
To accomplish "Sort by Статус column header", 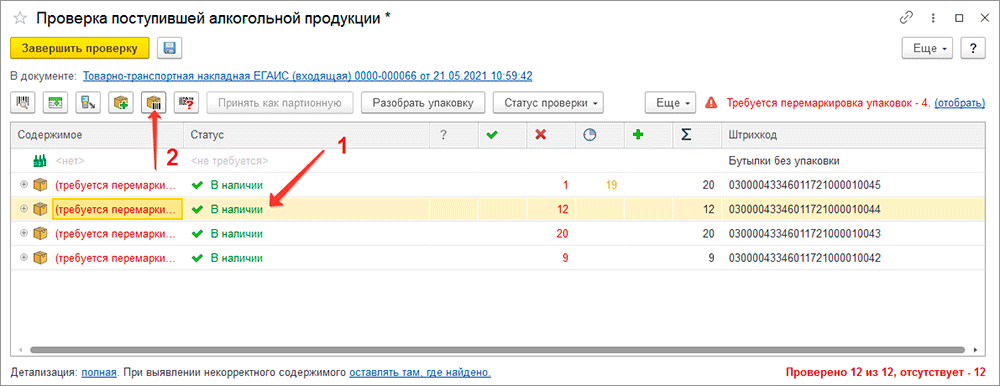I will pos(307,136).
